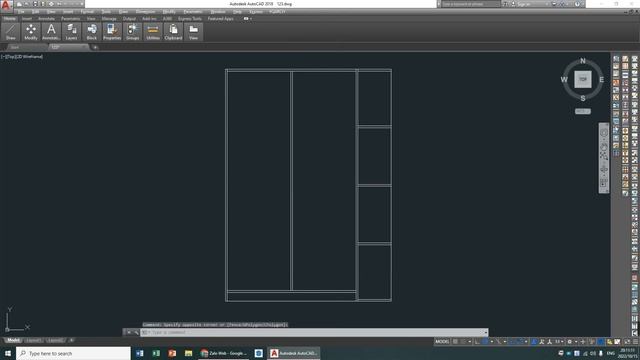
Task: Open the status bar customization menu icon
Action: point(635,342)
